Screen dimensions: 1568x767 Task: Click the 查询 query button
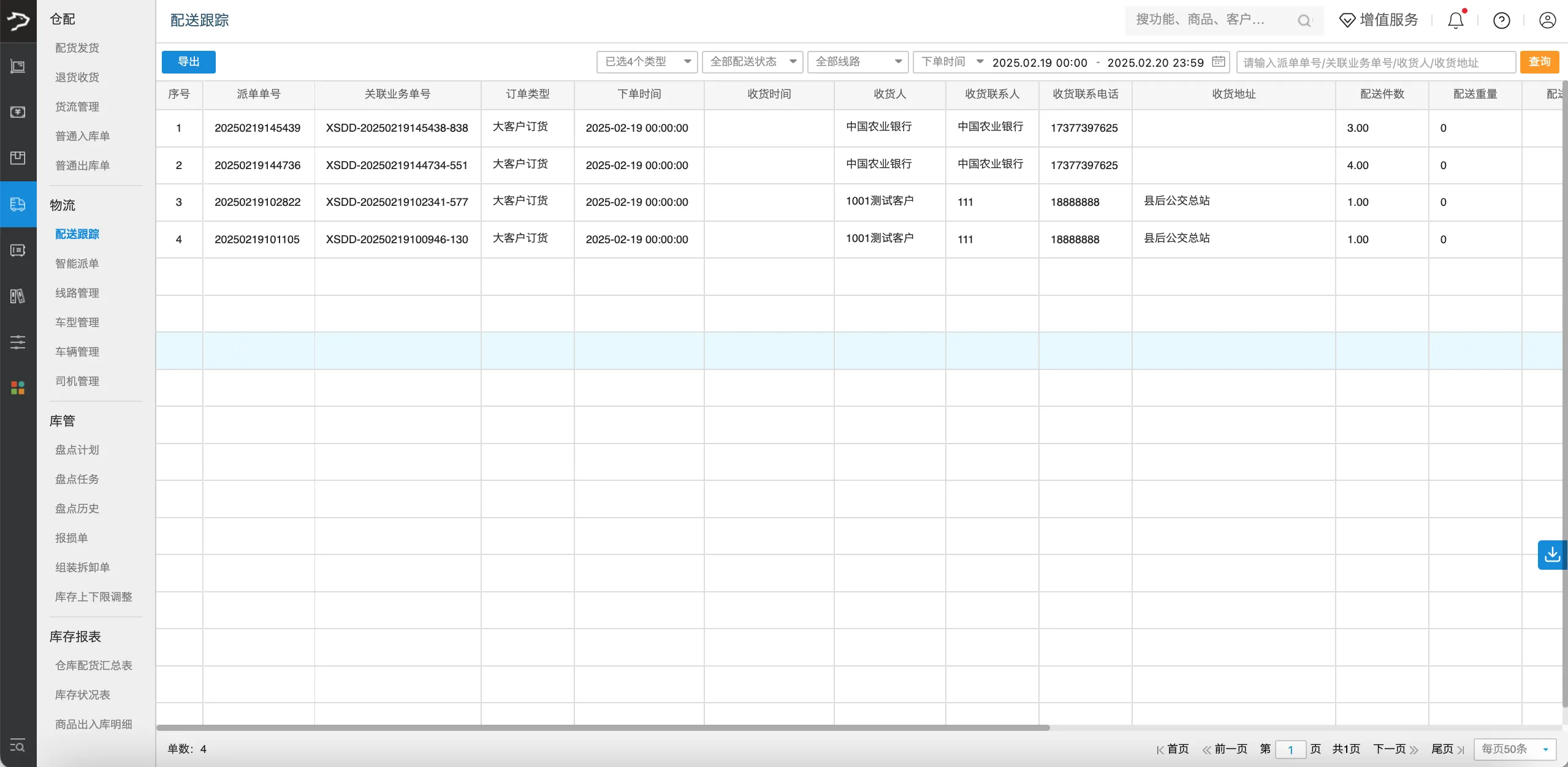[1540, 62]
